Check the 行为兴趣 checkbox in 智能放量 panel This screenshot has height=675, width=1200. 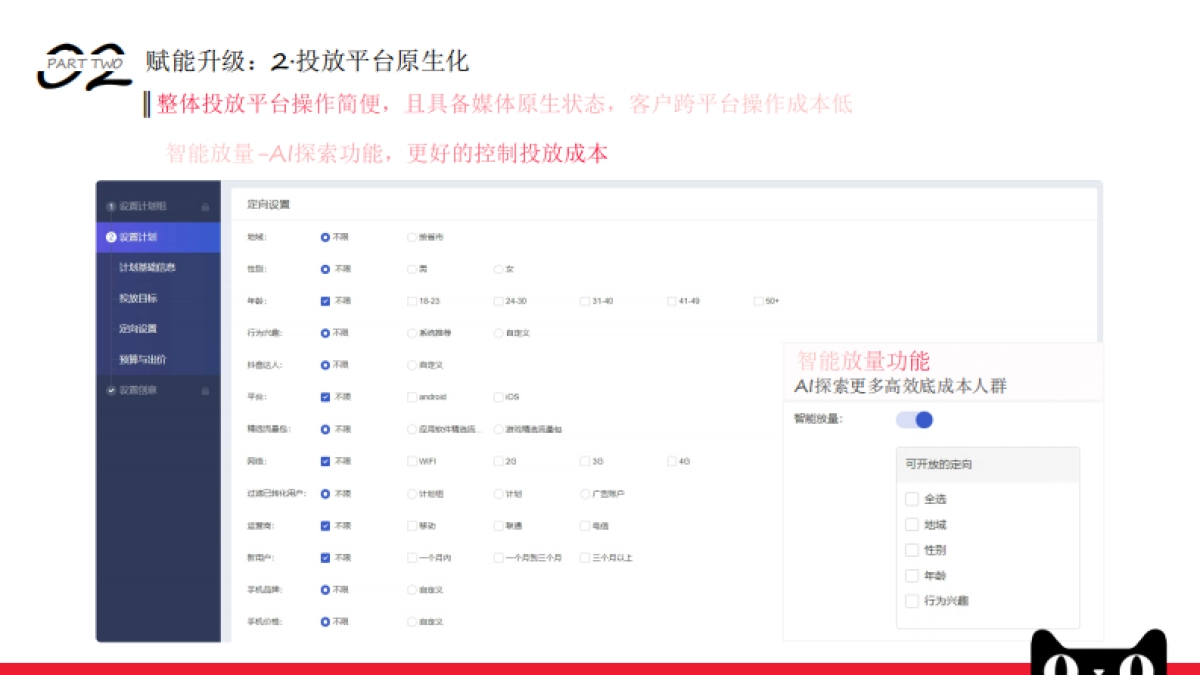click(912, 601)
